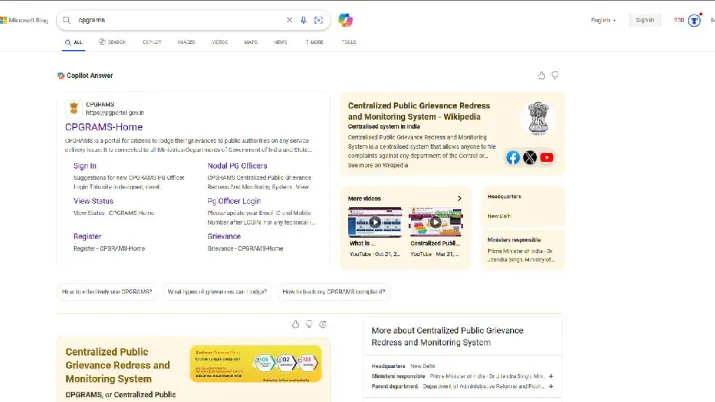Click 'What types of grievances can I lodge?' suggestion
Image resolution: width=715 pixels, height=402 pixels.
pos(217,292)
